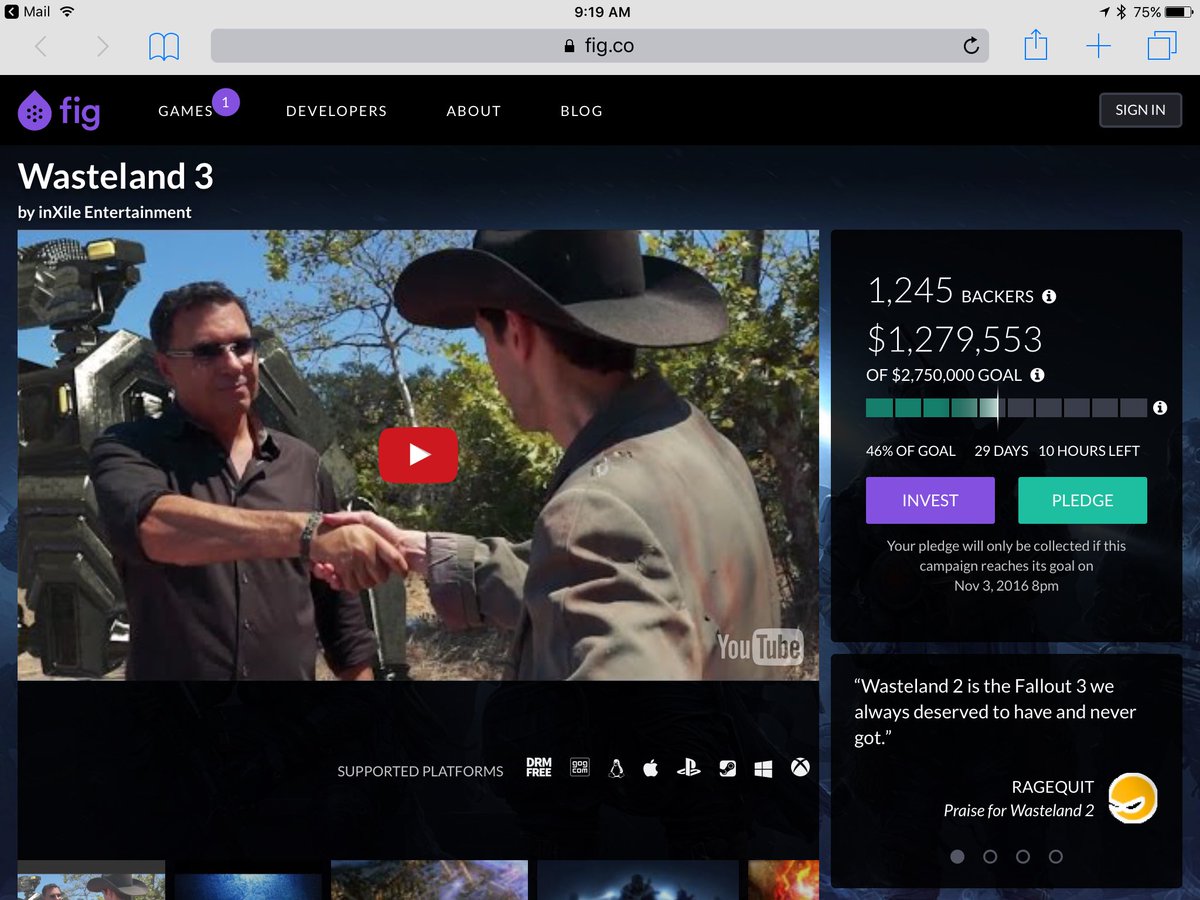Click the PlayStation platform icon
The width and height of the screenshot is (1200, 900).
coord(688,768)
